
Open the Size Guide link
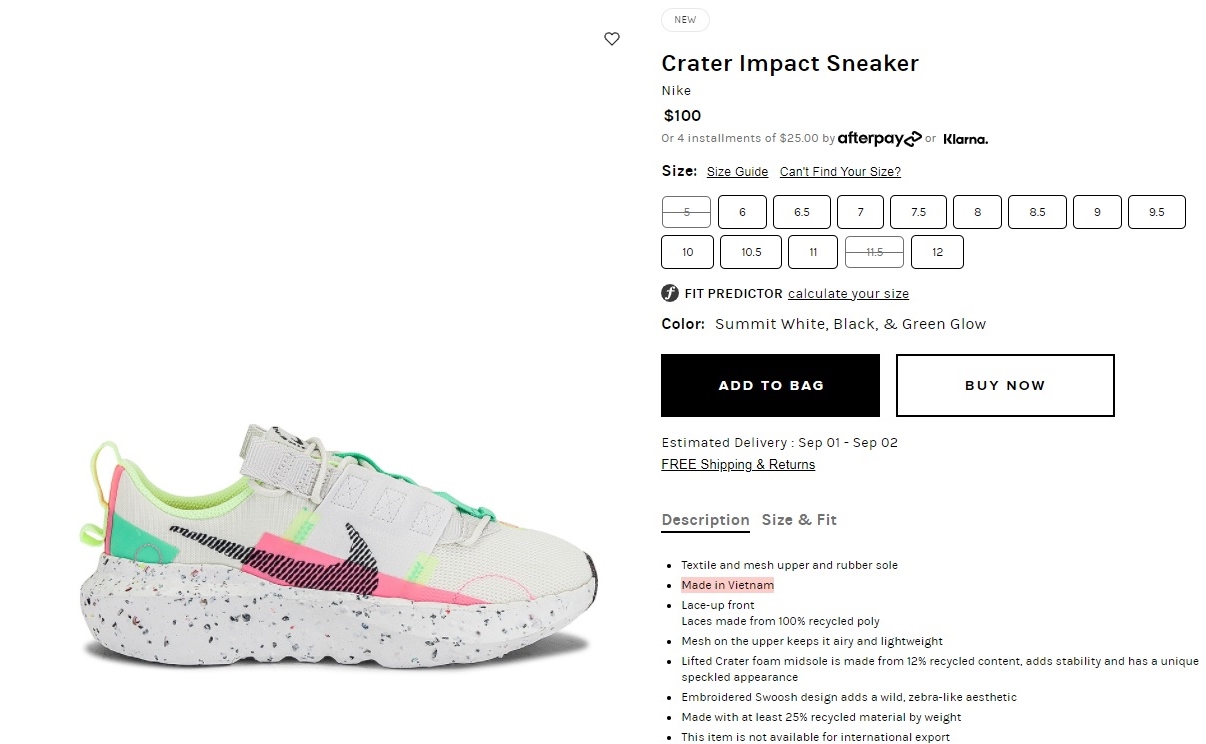coord(737,172)
